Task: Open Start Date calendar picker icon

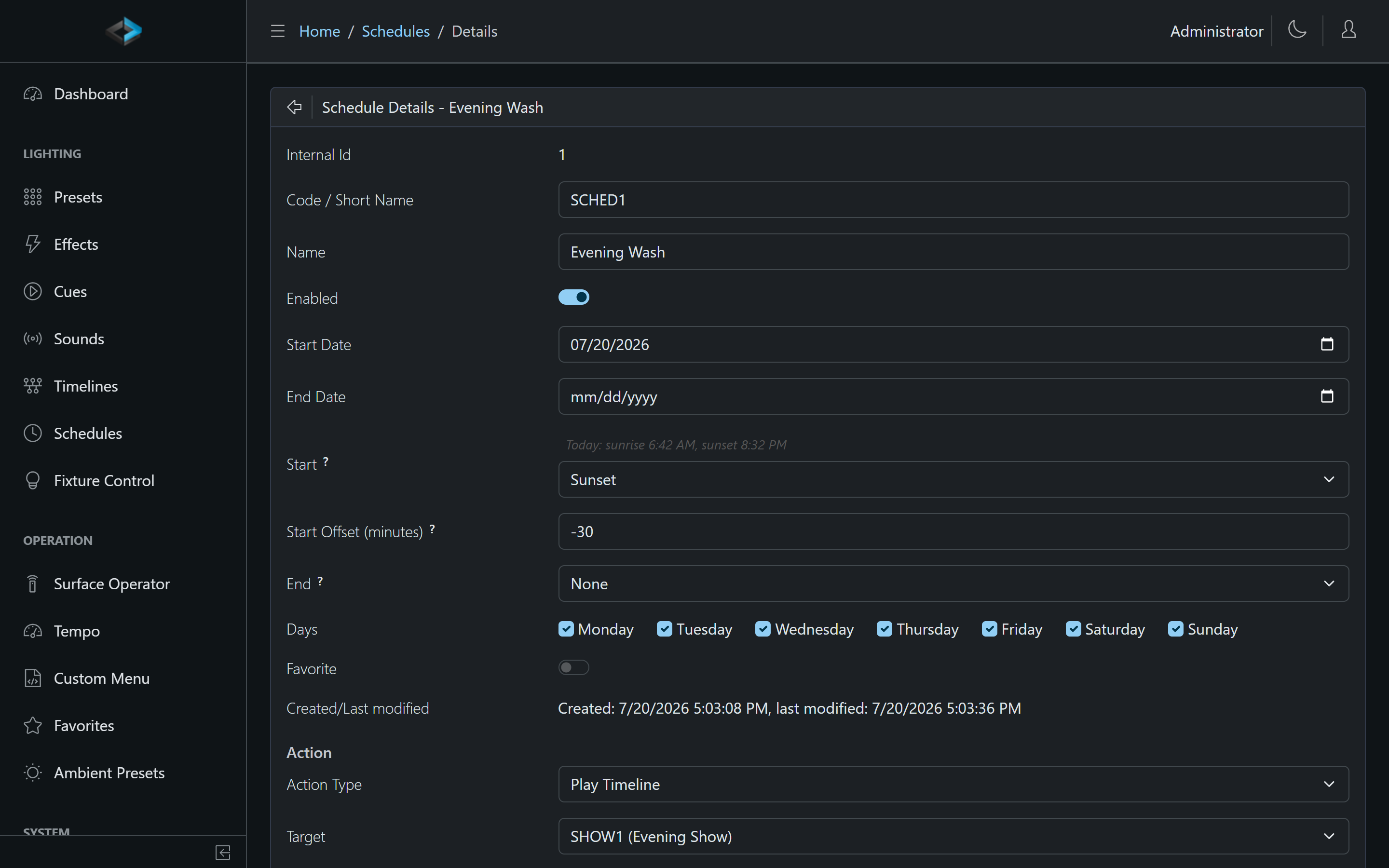Action: click(x=1327, y=344)
